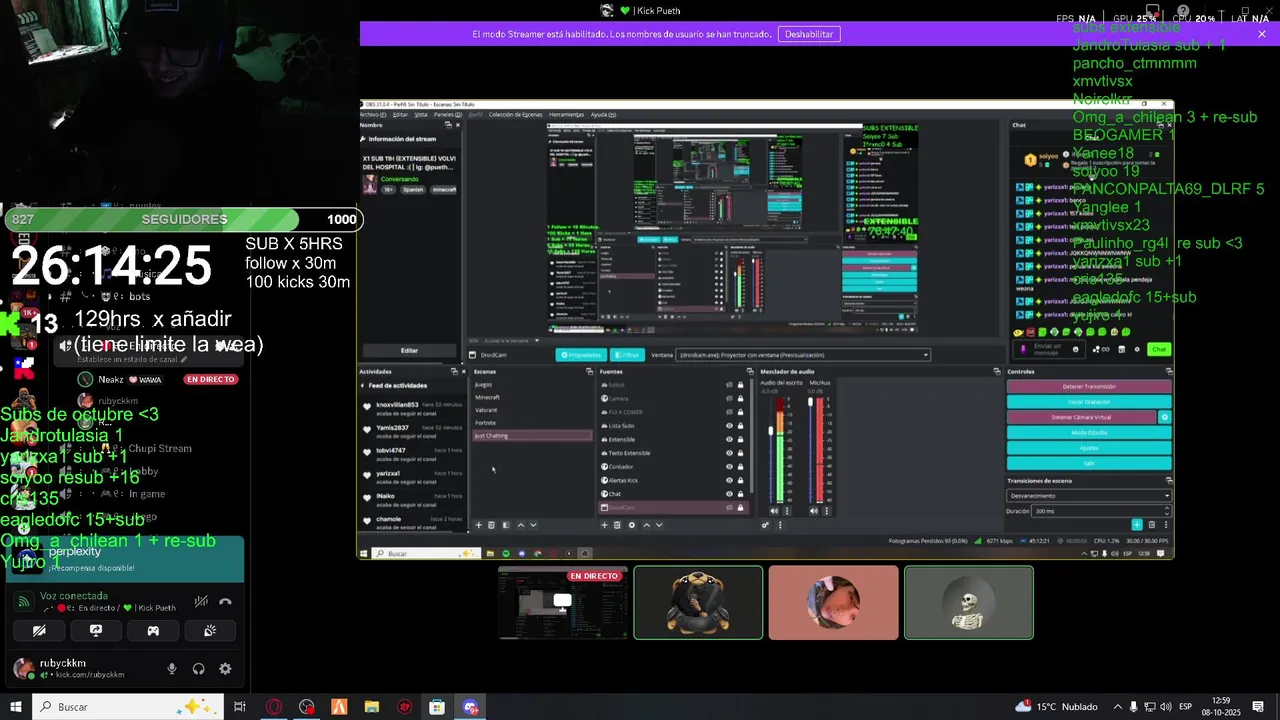Toggle visibility of Lista Subs source
This screenshot has height=720, width=1280.
point(729,426)
